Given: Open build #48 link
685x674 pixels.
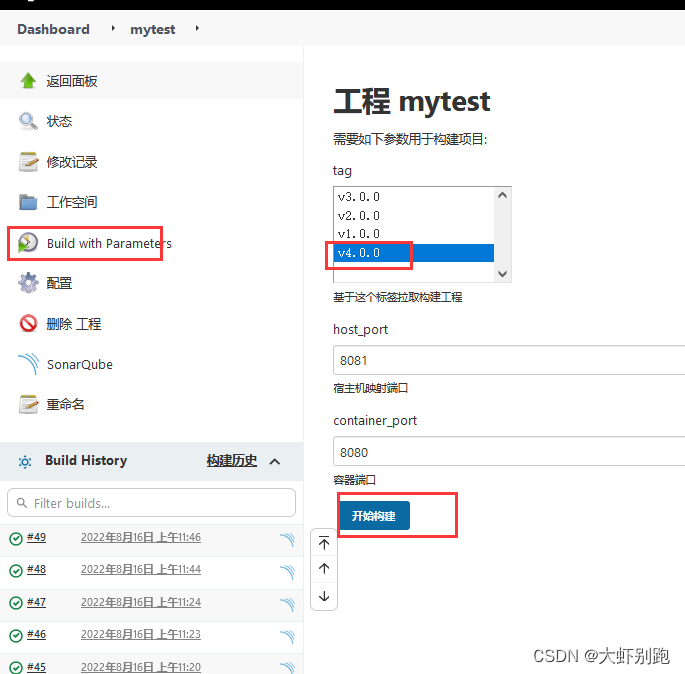Looking at the screenshot, I should (x=36, y=570).
